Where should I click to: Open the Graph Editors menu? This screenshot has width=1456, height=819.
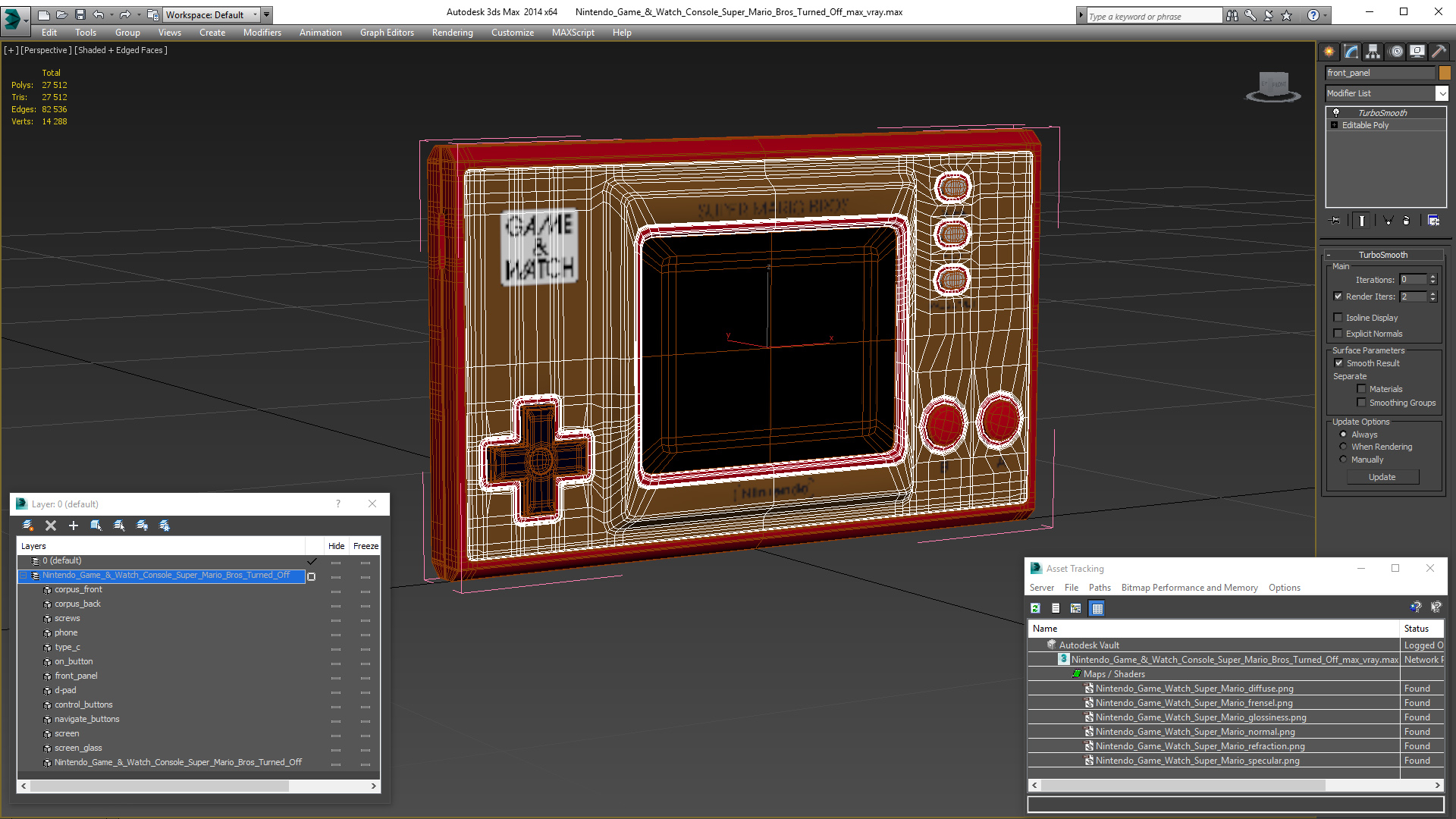coord(387,33)
